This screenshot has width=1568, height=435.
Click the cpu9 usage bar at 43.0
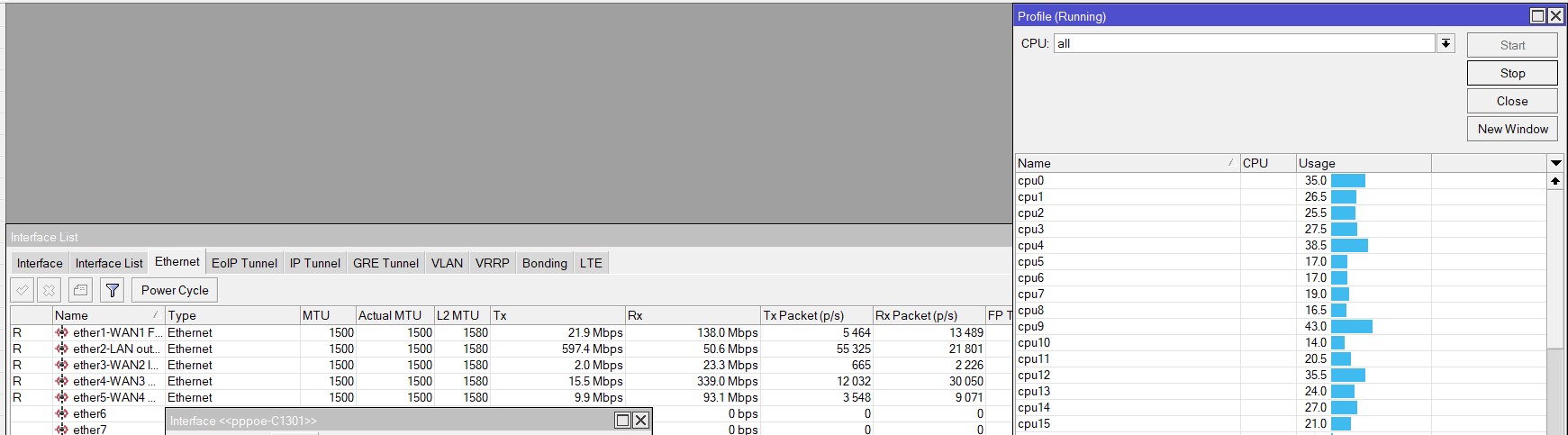point(1352,327)
